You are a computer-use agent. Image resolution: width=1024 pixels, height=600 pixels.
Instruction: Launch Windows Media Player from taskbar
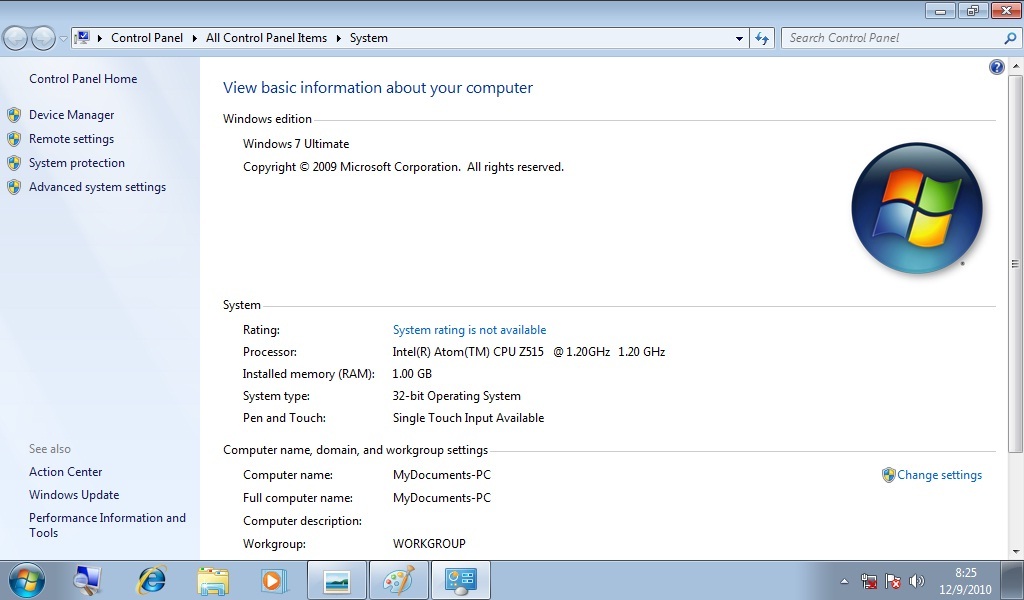(x=271, y=580)
